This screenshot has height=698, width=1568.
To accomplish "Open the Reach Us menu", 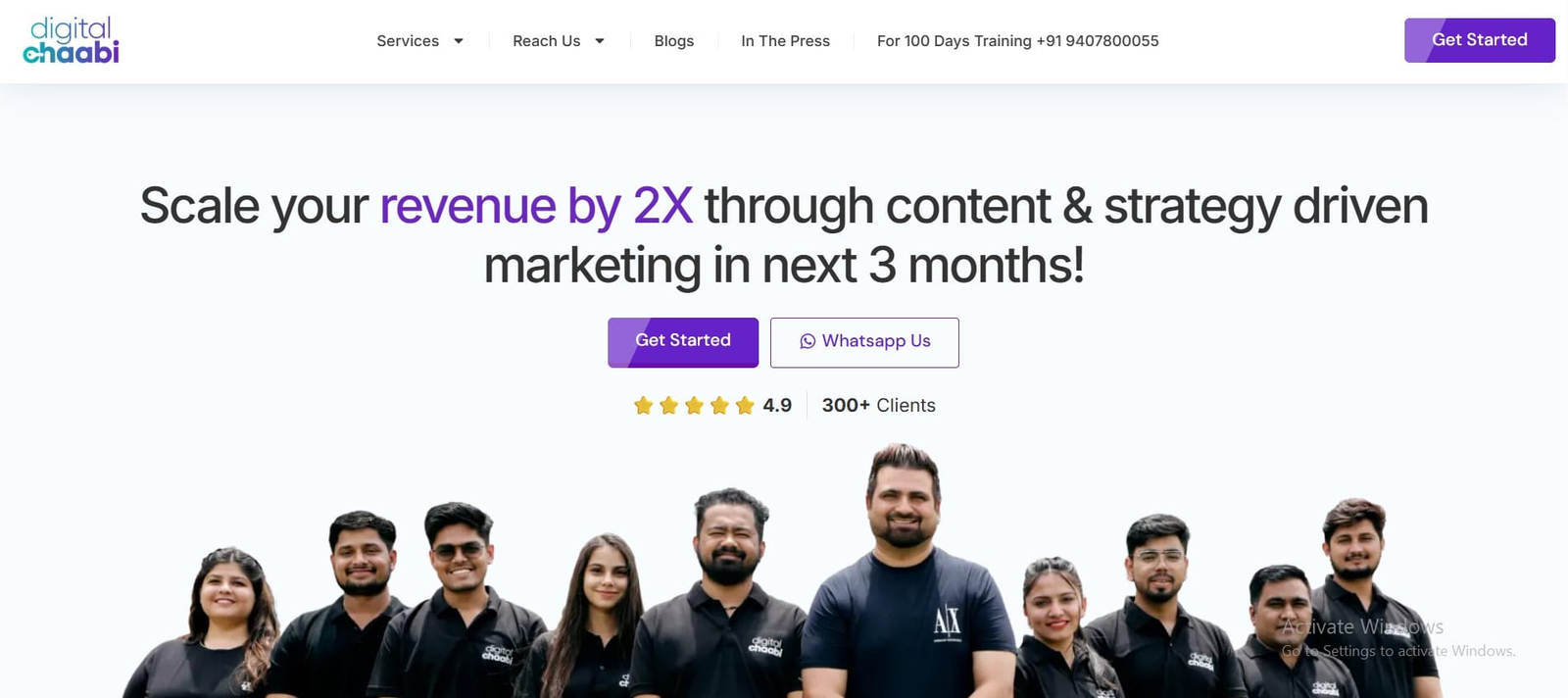I will tap(547, 41).
